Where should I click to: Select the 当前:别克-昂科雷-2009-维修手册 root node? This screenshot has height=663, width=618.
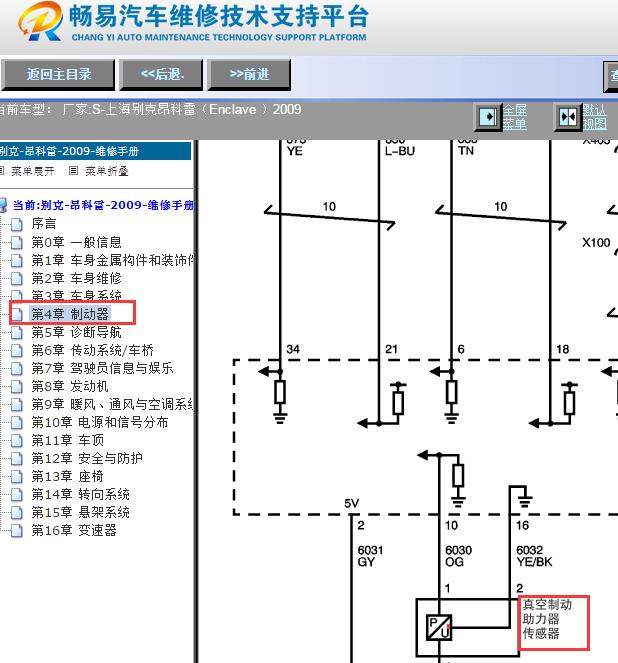click(103, 205)
